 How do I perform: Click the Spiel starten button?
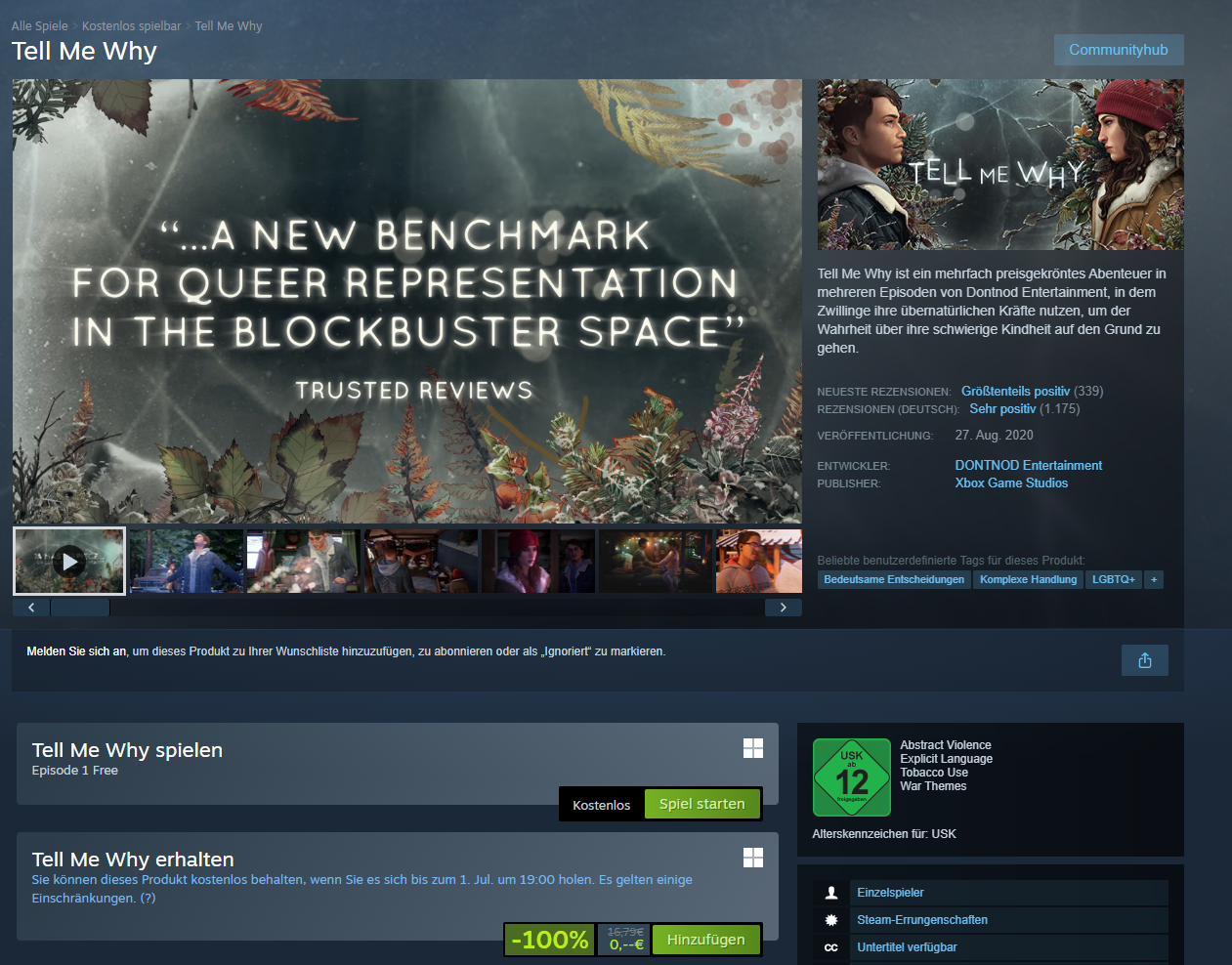point(702,804)
